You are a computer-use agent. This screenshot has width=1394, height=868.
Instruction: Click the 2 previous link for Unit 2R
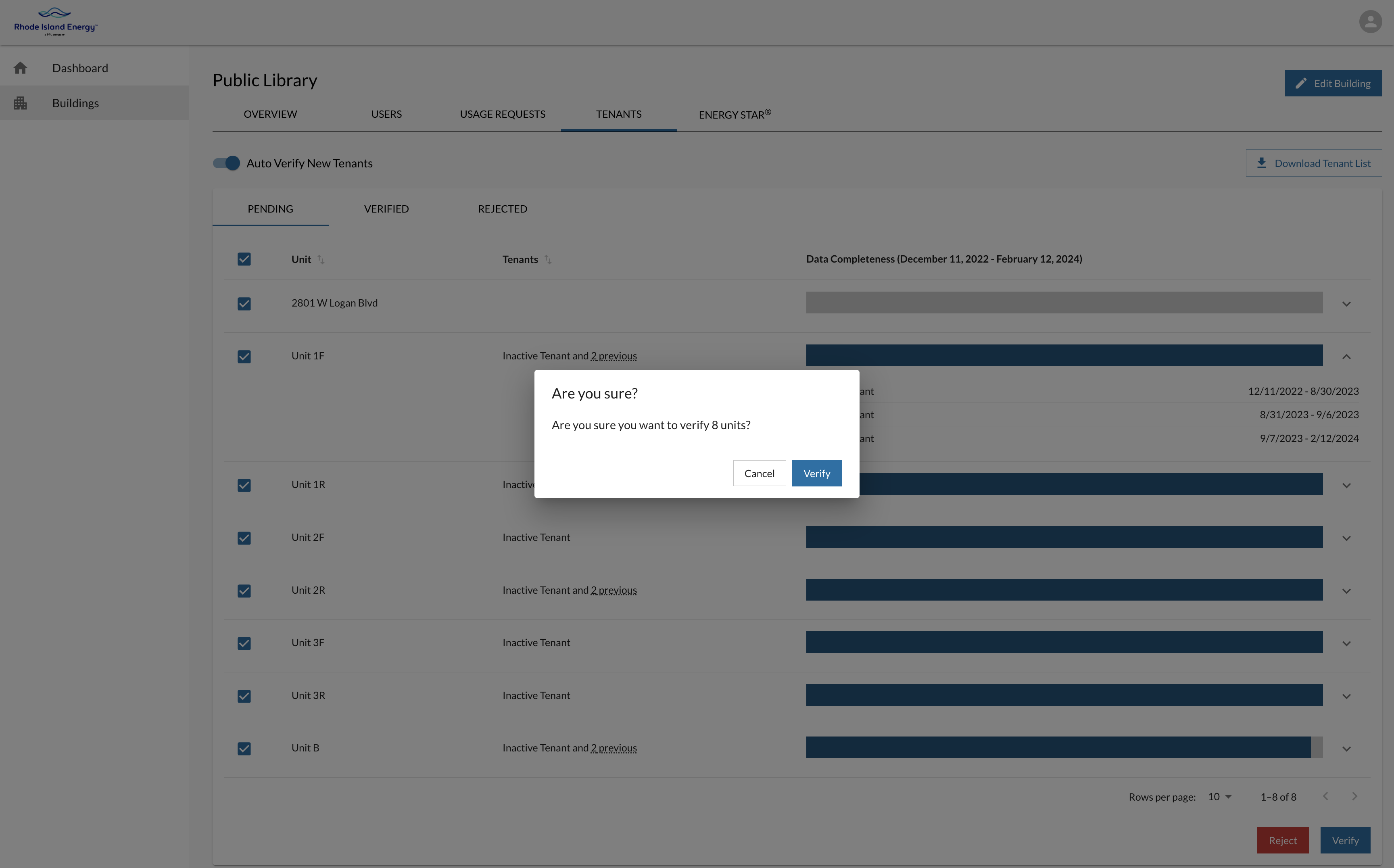pyautogui.click(x=614, y=590)
